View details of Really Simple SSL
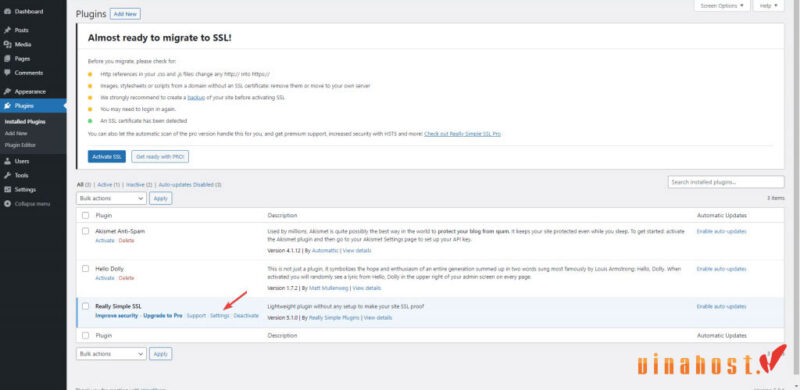 [x=378, y=318]
